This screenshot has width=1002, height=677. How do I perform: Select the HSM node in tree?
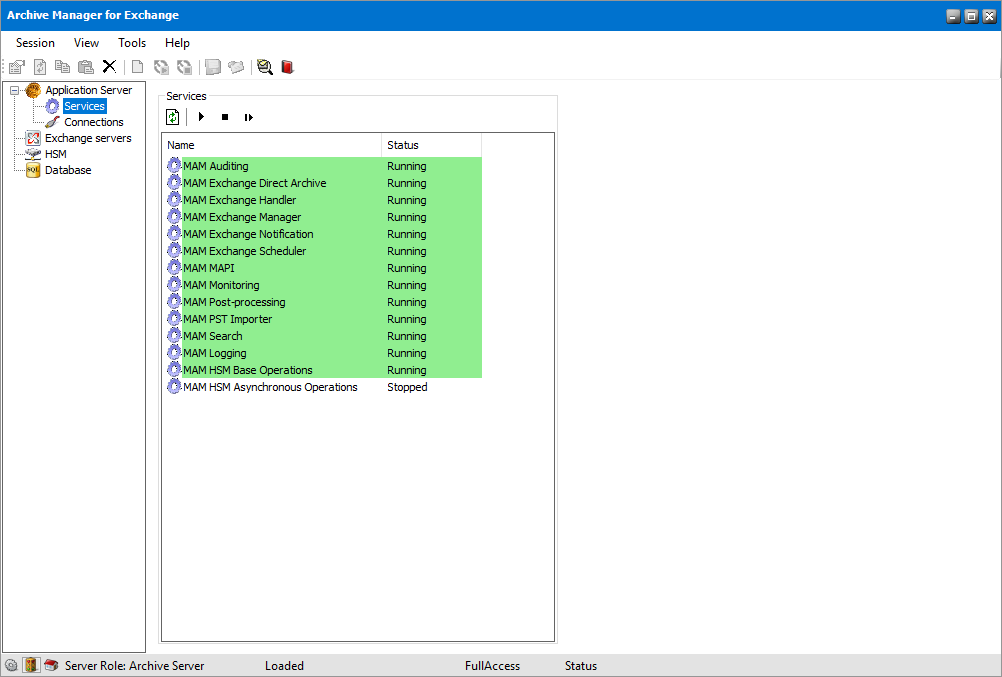point(56,154)
